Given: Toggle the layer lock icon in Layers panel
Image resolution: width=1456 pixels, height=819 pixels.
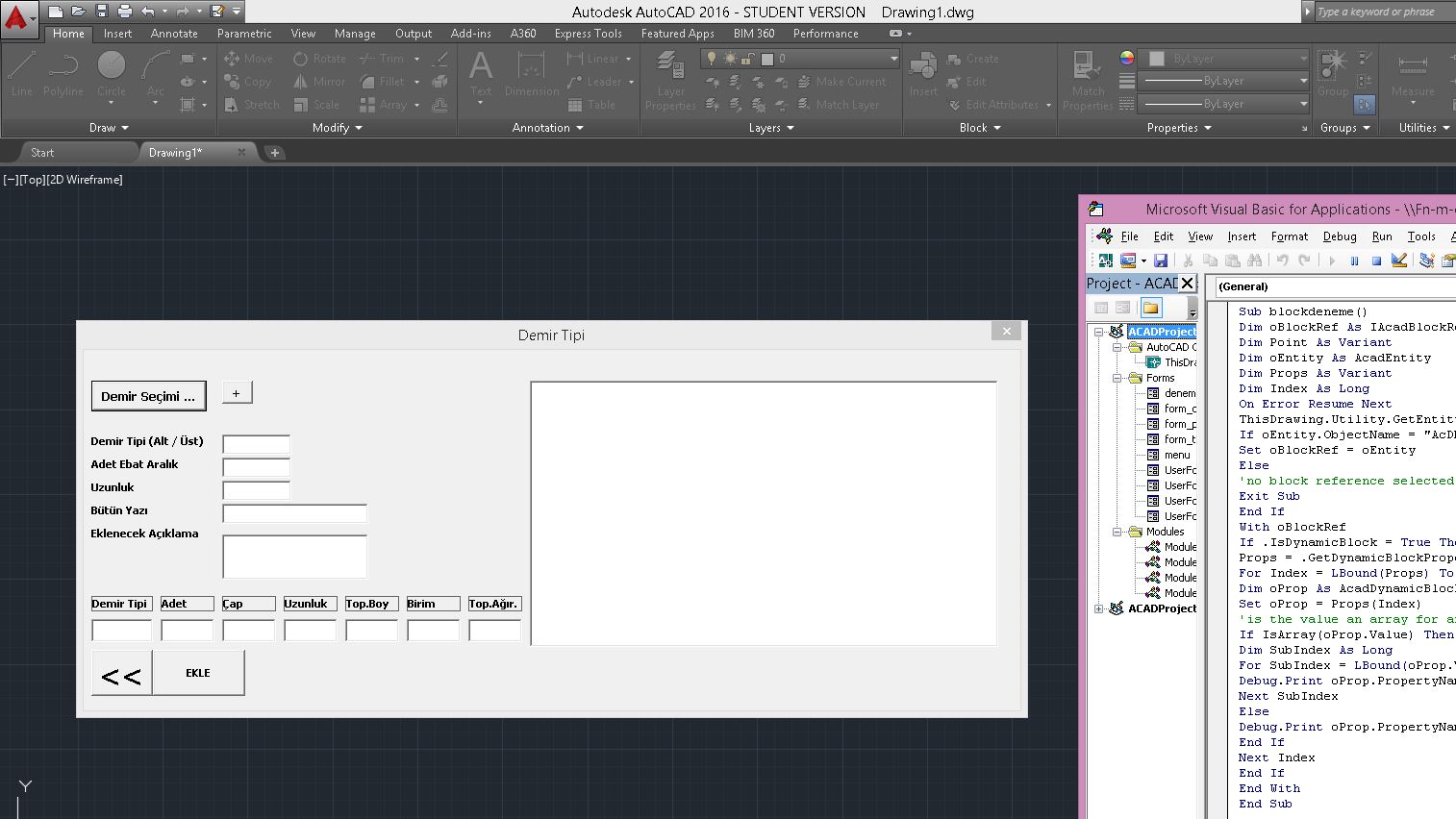Looking at the screenshot, I should [x=747, y=58].
